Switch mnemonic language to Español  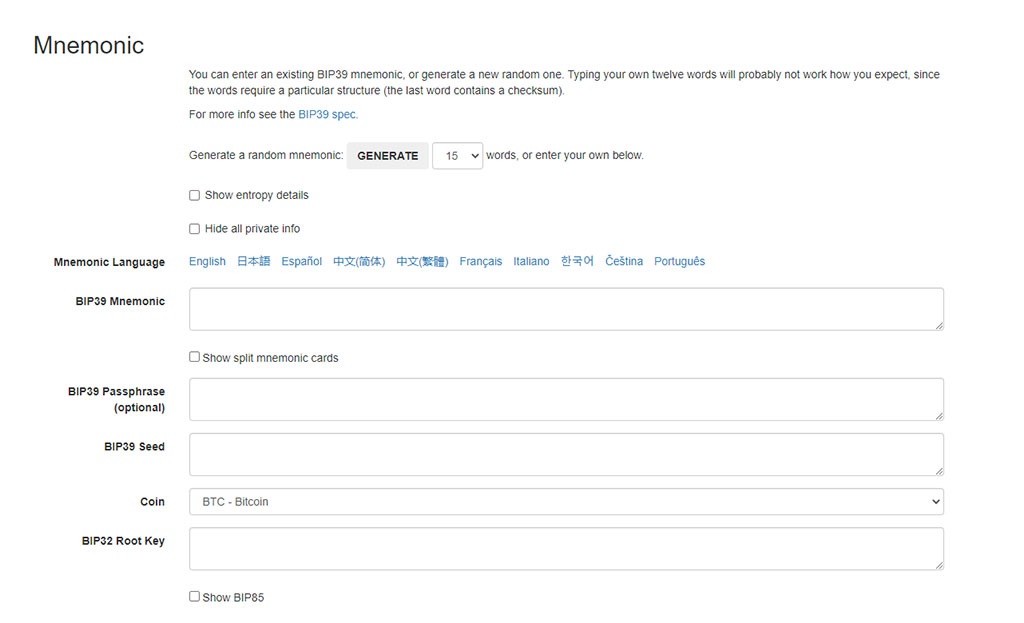pyautogui.click(x=302, y=261)
